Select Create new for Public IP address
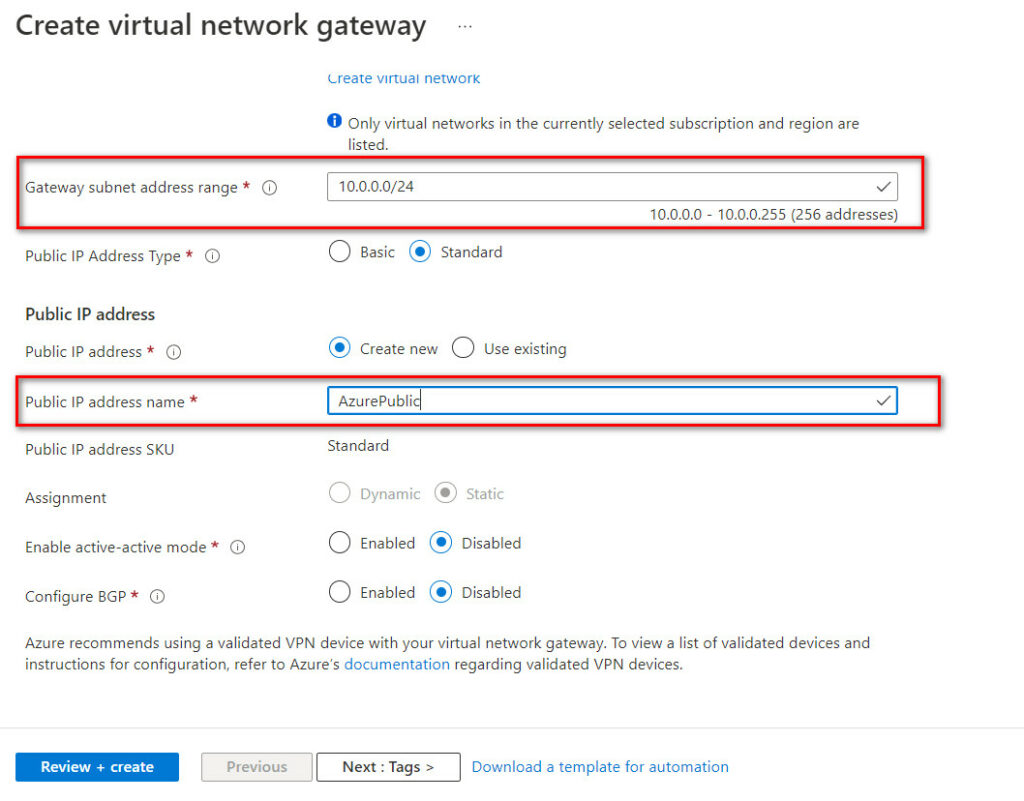The height and width of the screenshot is (801, 1024). [340, 348]
